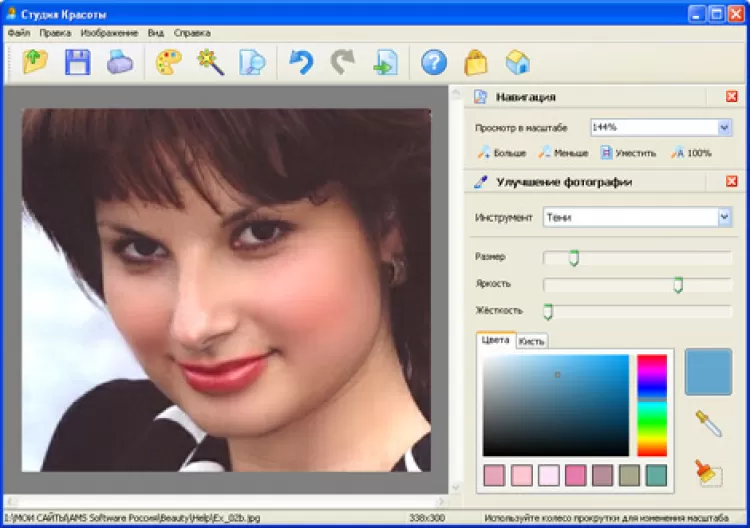
Task: Open the Файл menu
Action: tap(18, 33)
